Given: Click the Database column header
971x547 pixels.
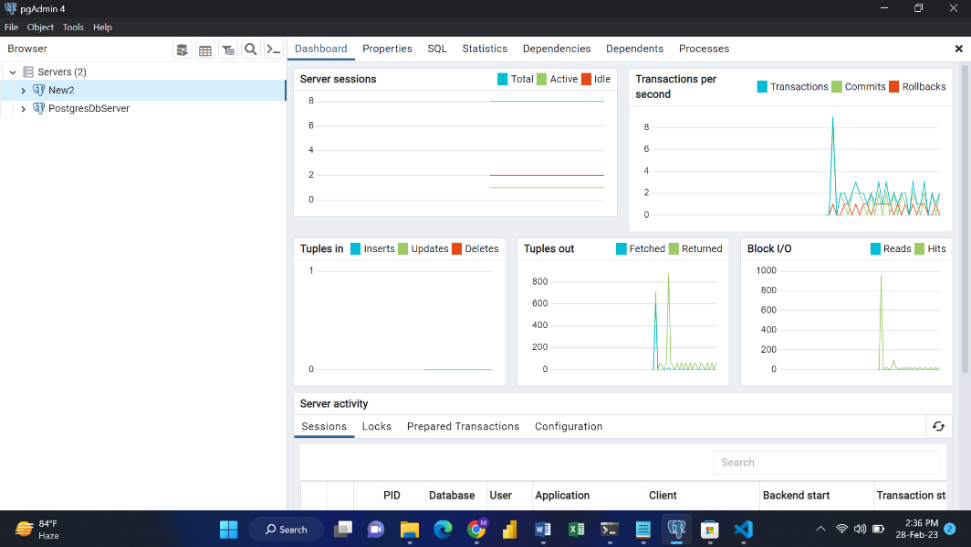Looking at the screenshot, I should [x=452, y=496].
